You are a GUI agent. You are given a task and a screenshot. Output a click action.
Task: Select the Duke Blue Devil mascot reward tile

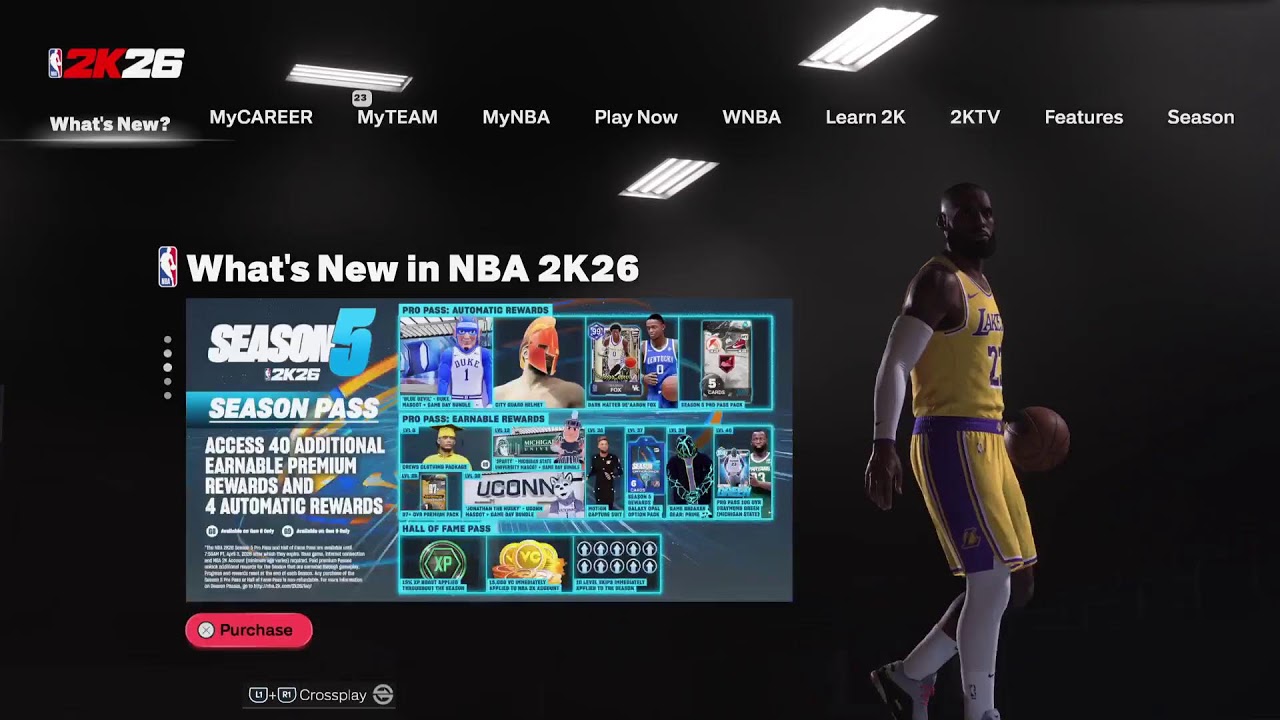click(446, 363)
